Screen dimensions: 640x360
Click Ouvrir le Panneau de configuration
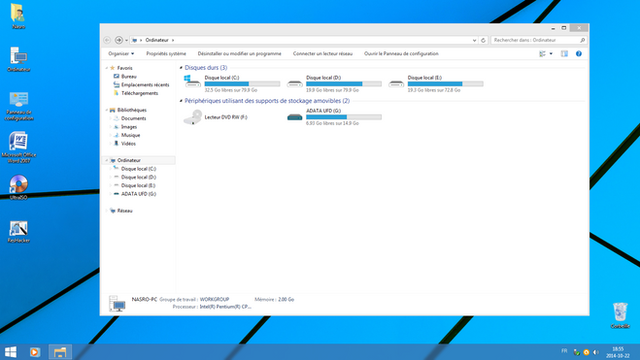(x=401, y=54)
